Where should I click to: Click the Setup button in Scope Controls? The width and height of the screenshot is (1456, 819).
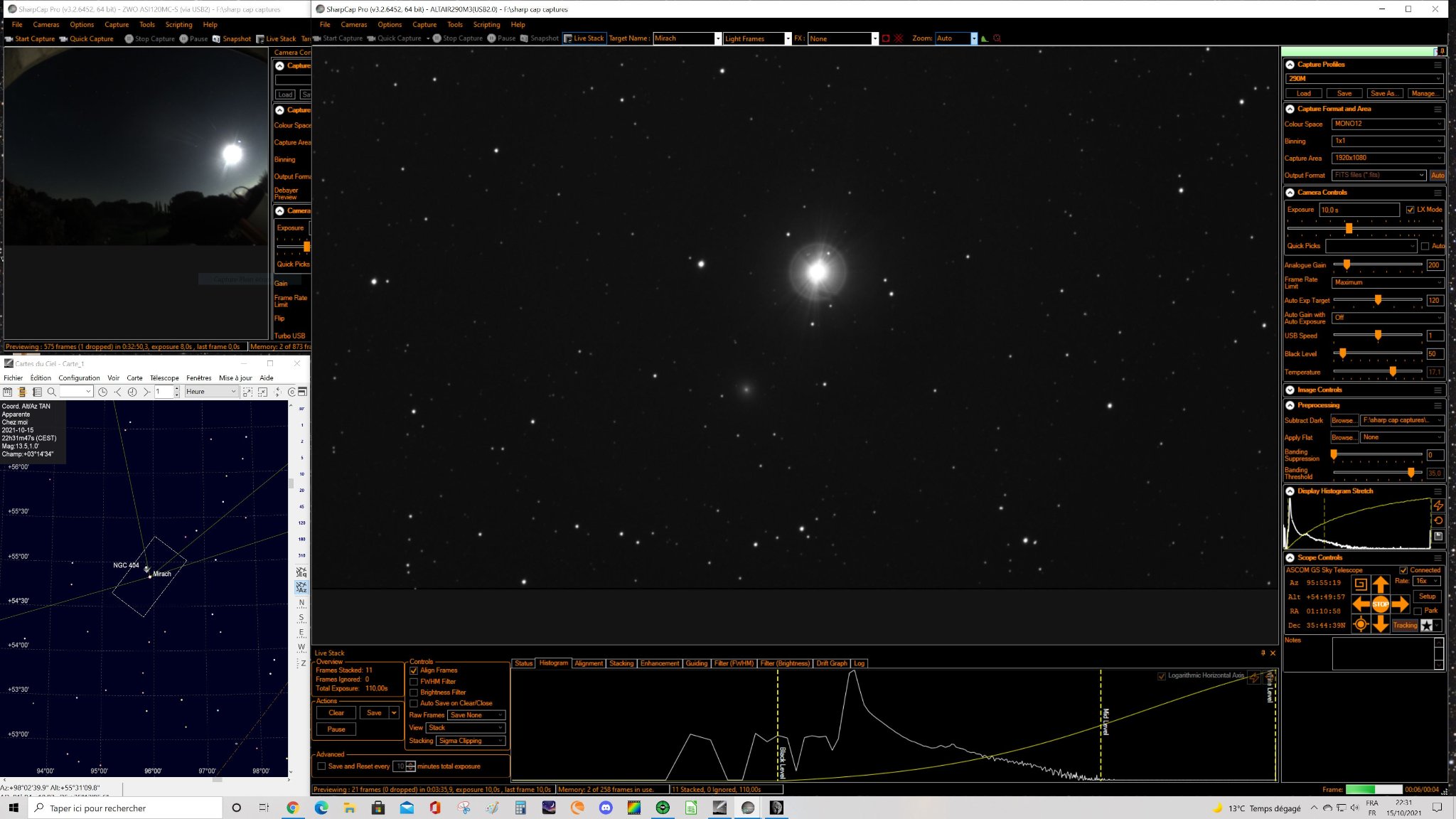point(1427,596)
